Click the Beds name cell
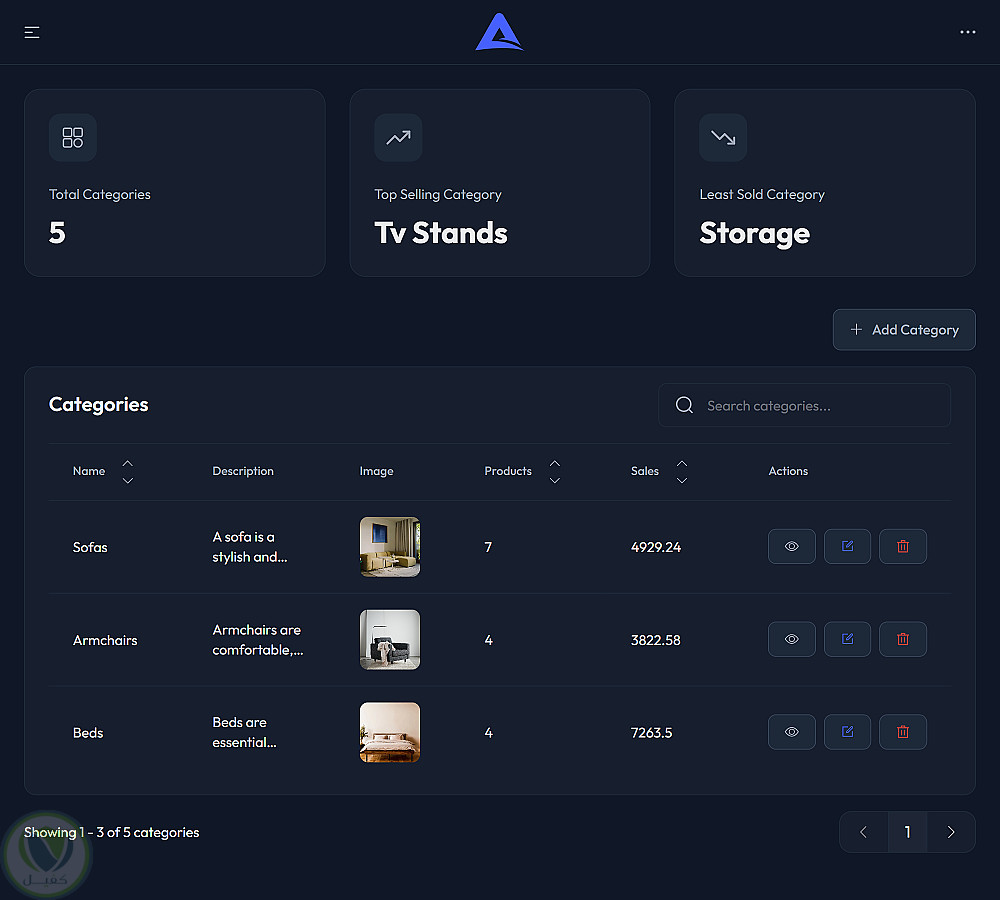Viewport: 1000px width, 900px height. (88, 733)
